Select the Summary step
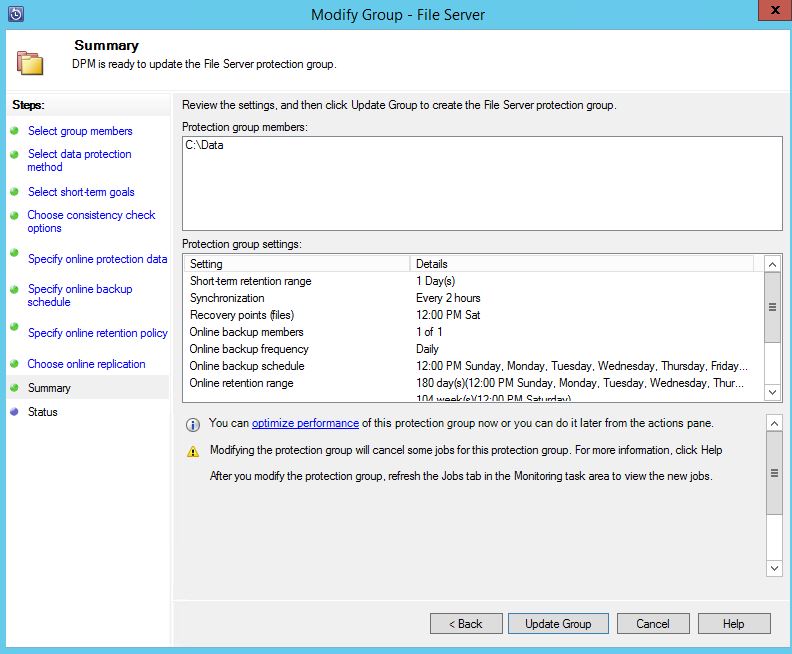This screenshot has width=792, height=654. pyautogui.click(x=49, y=388)
